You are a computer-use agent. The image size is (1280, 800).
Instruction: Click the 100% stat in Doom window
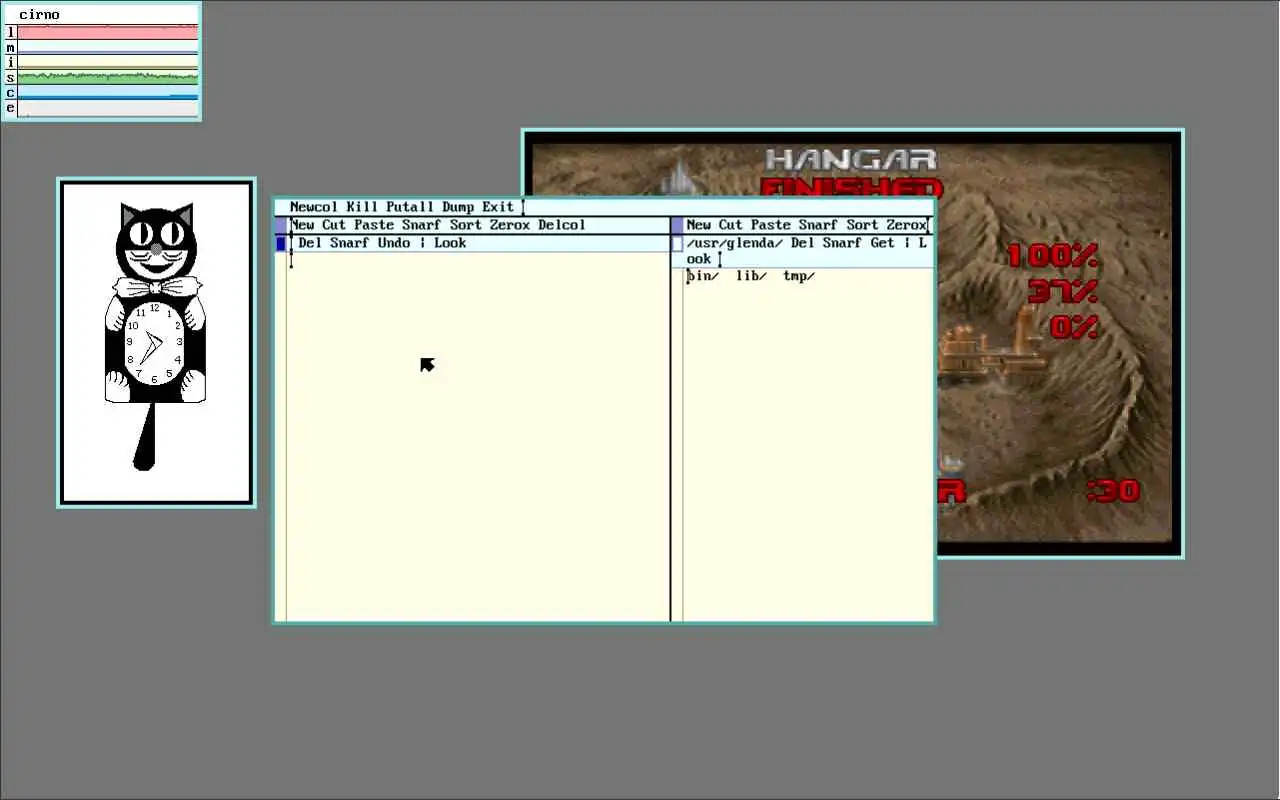(1052, 256)
